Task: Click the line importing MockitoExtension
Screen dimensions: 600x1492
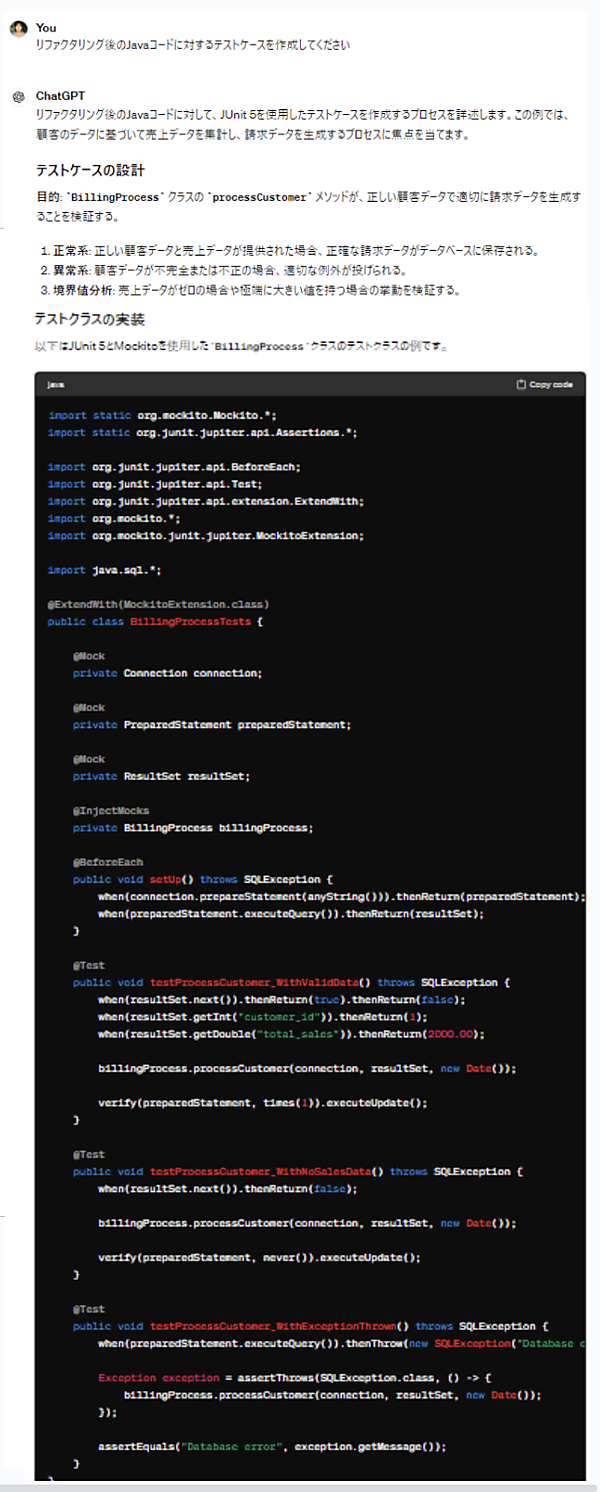Action: coord(206,535)
